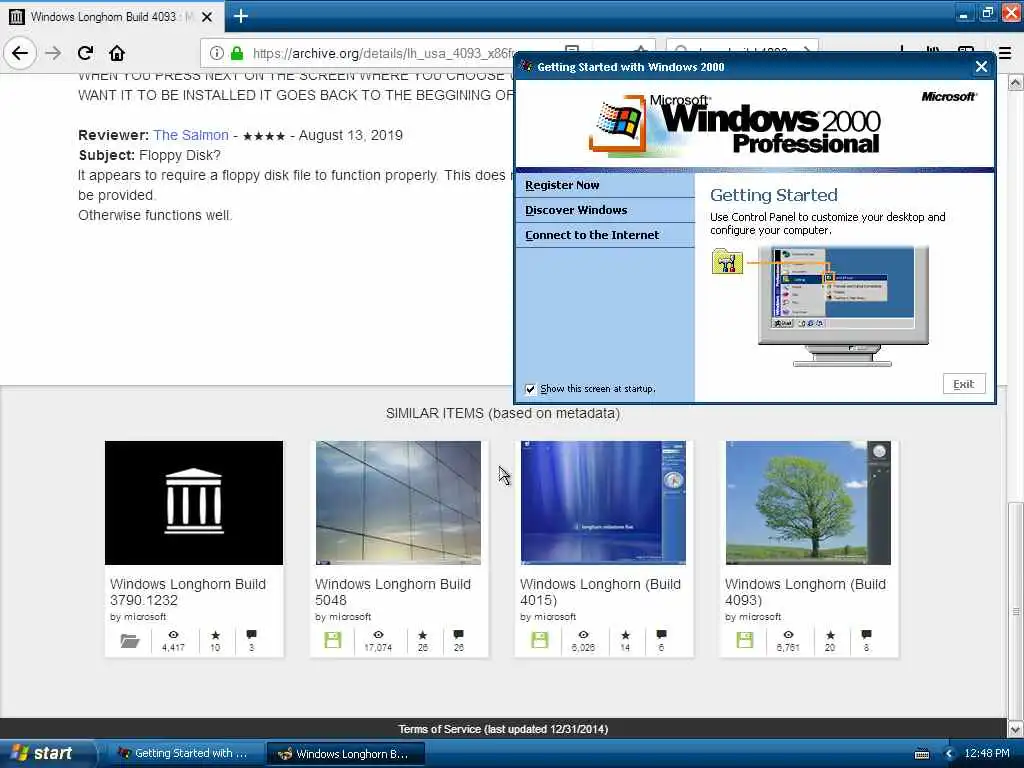This screenshot has width=1024, height=768.
Task: Click the green padlock icon
Action: click(237, 53)
